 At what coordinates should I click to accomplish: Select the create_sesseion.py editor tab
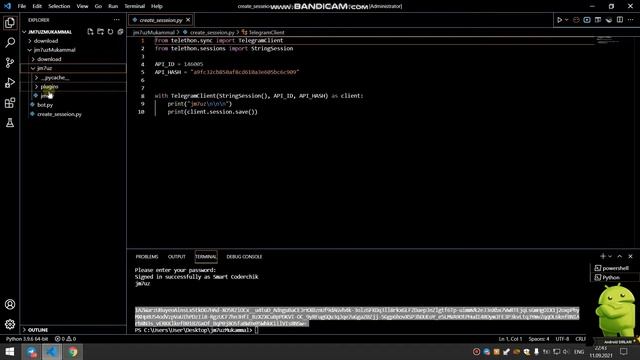(x=161, y=20)
